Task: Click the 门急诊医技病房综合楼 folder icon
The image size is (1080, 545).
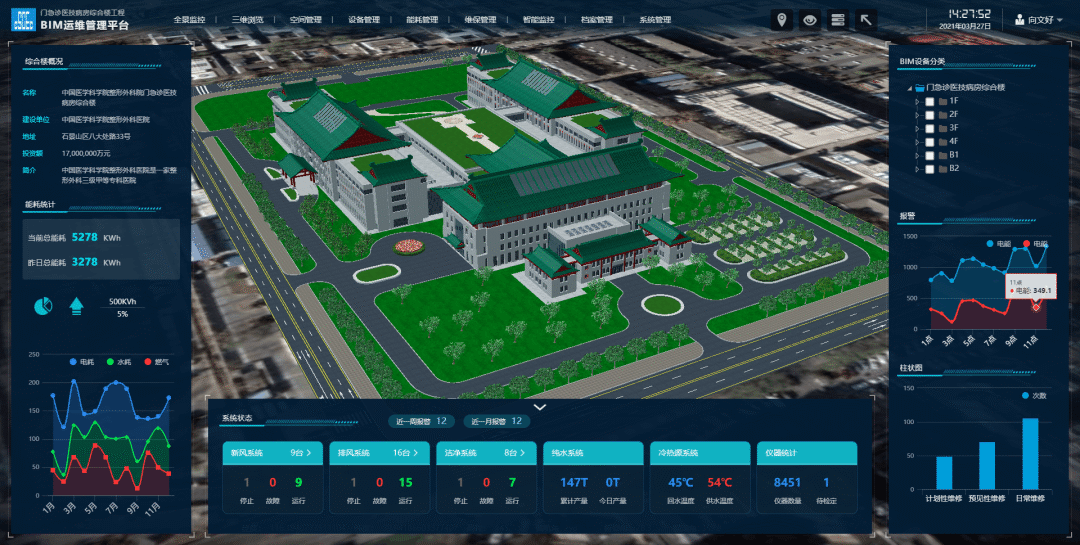Action: tap(920, 88)
